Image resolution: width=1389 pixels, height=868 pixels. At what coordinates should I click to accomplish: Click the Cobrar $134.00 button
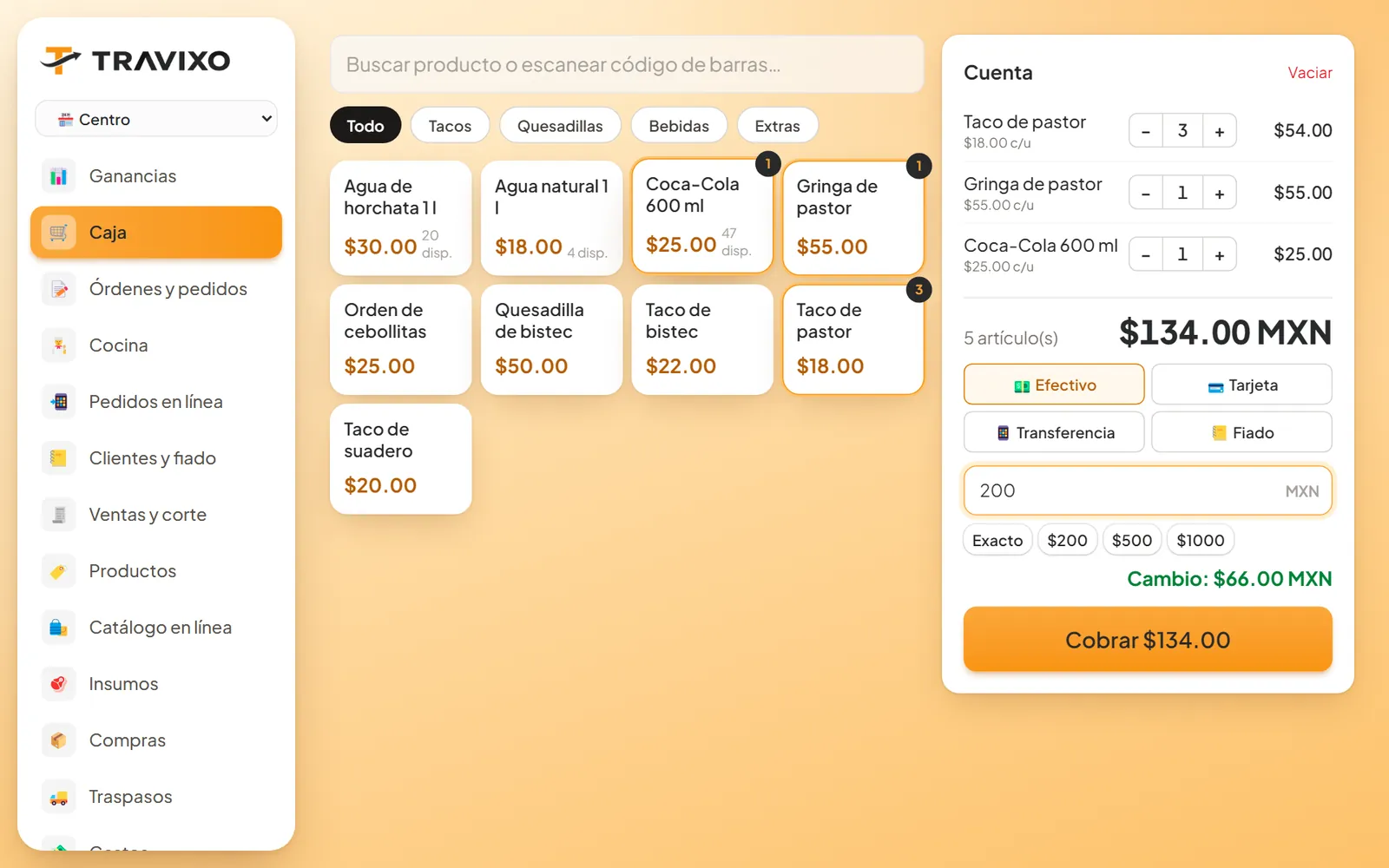tap(1148, 640)
